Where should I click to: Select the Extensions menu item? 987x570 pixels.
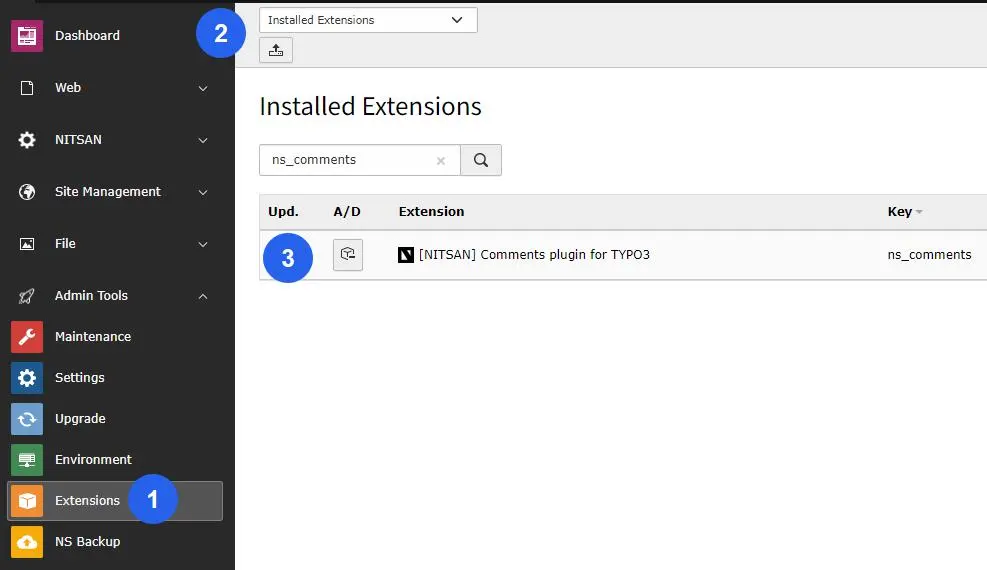pos(115,501)
